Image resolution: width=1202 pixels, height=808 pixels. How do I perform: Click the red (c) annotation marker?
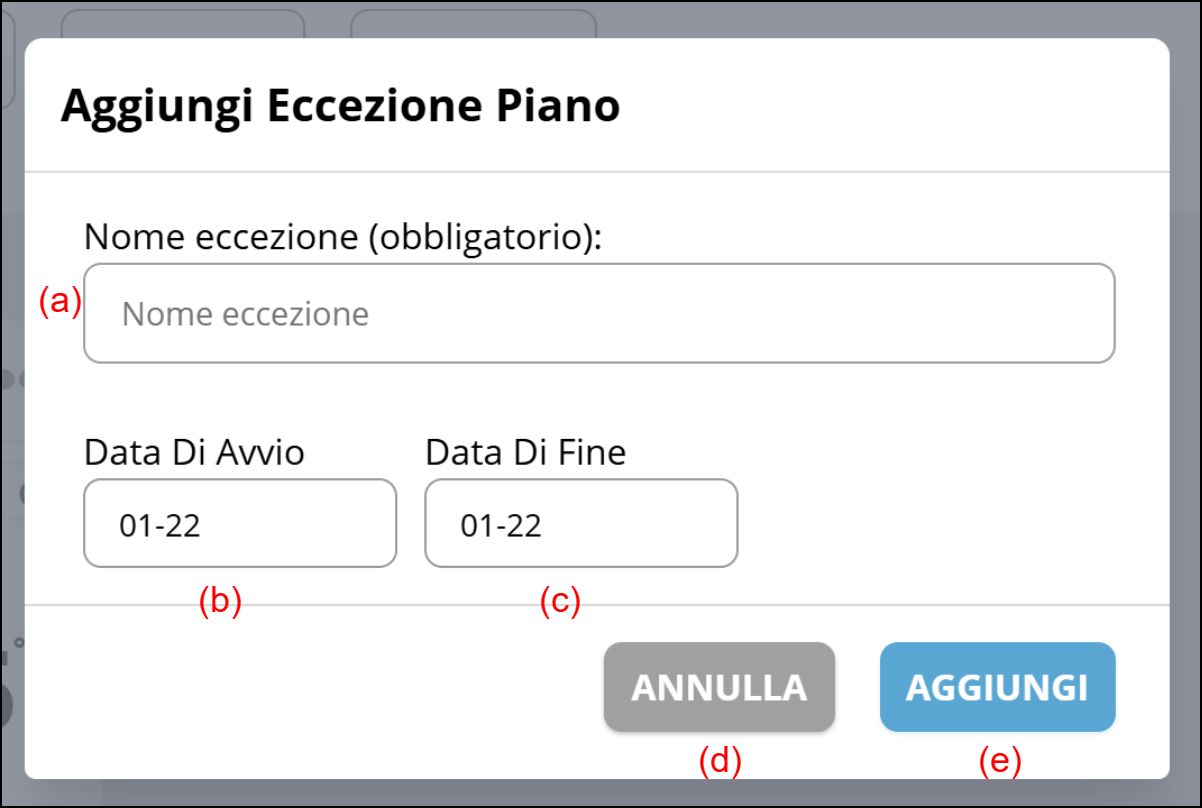[x=560, y=600]
